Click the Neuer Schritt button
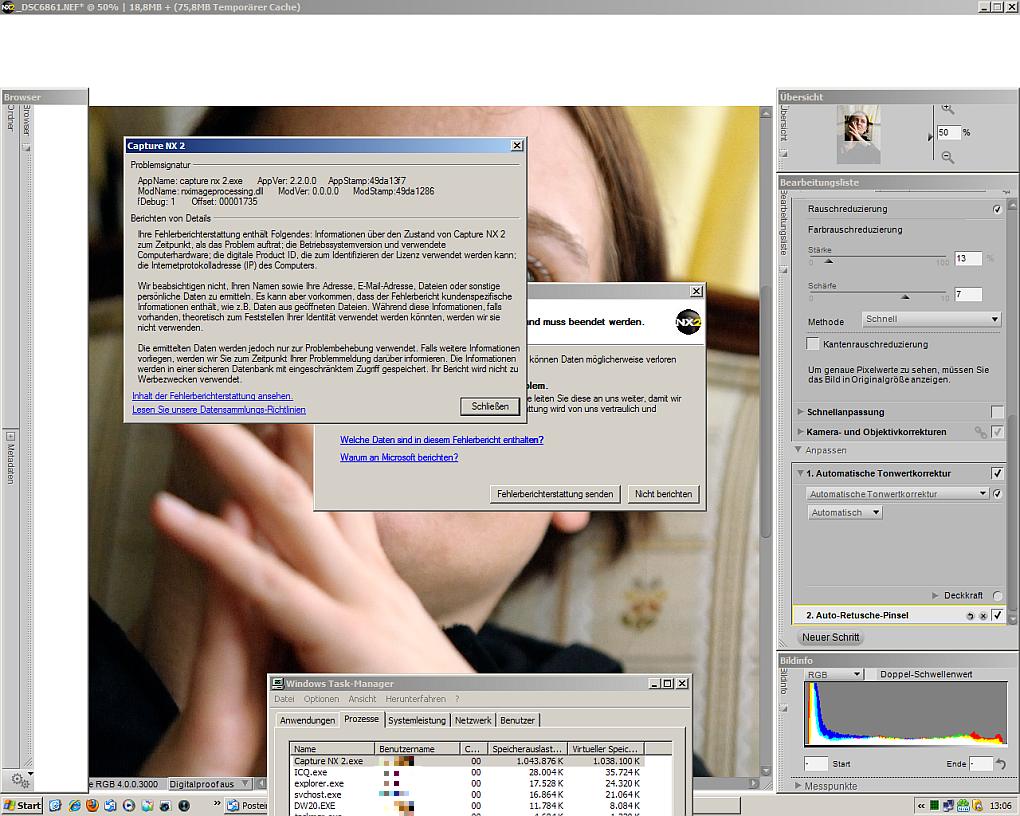The width and height of the screenshot is (1020, 816). pos(830,637)
